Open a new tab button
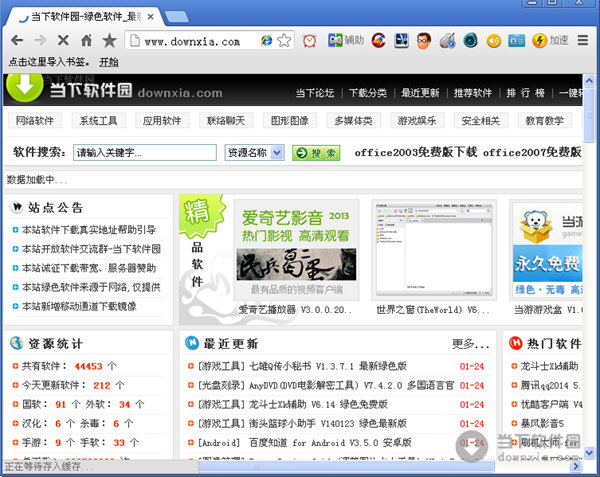Image resolution: width=600 pixels, height=477 pixels. tap(176, 17)
